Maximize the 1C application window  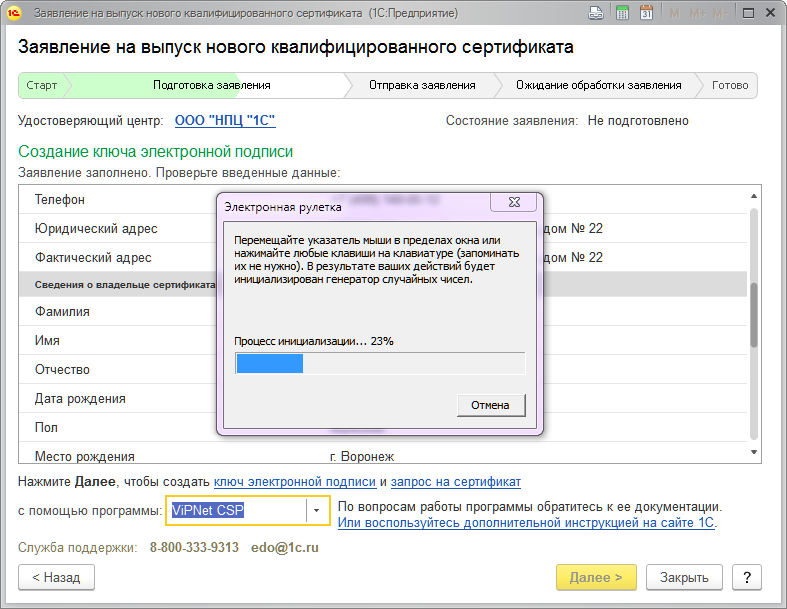coord(748,13)
